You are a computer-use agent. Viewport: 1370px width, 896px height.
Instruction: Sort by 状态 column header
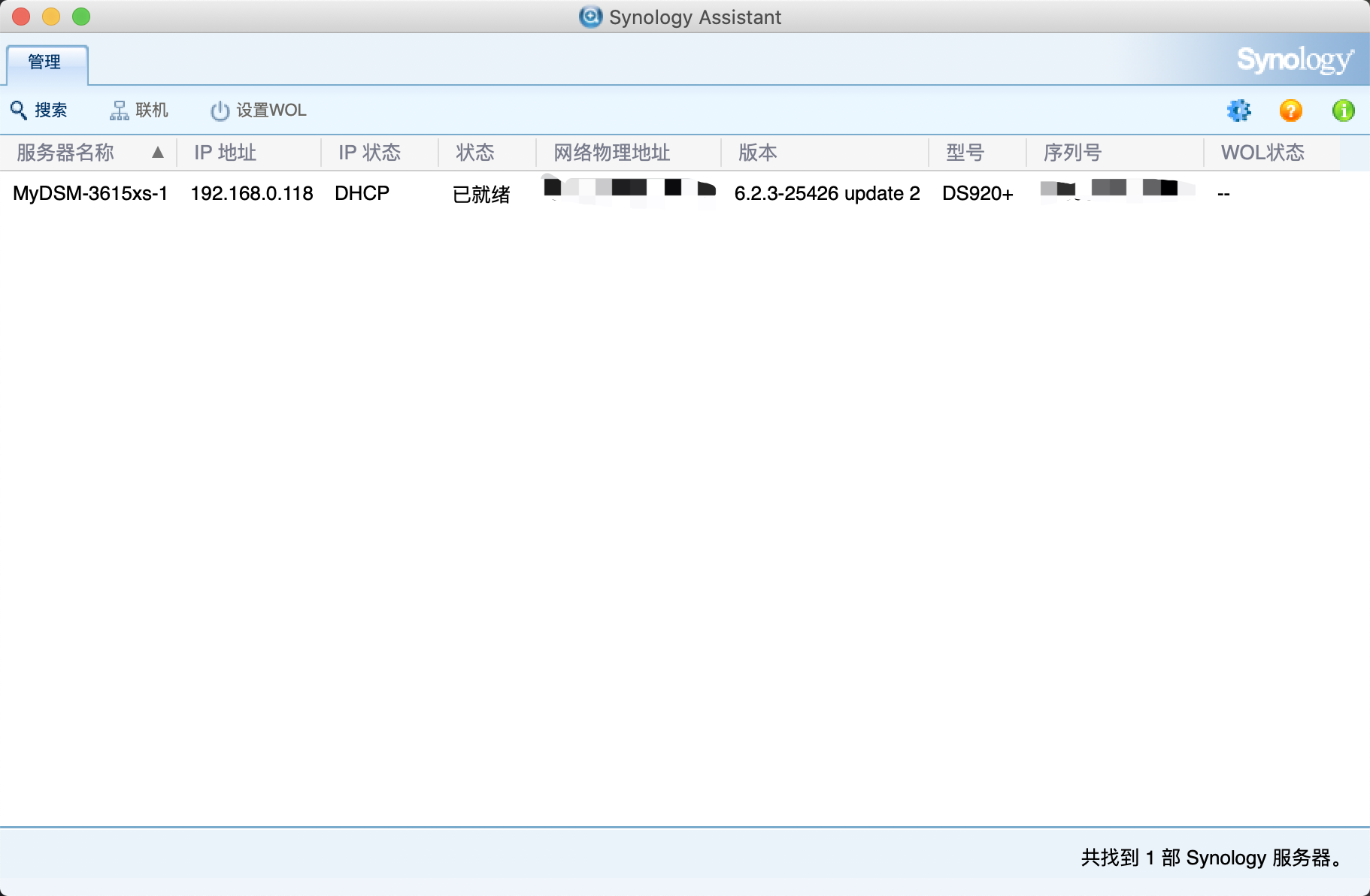point(487,153)
